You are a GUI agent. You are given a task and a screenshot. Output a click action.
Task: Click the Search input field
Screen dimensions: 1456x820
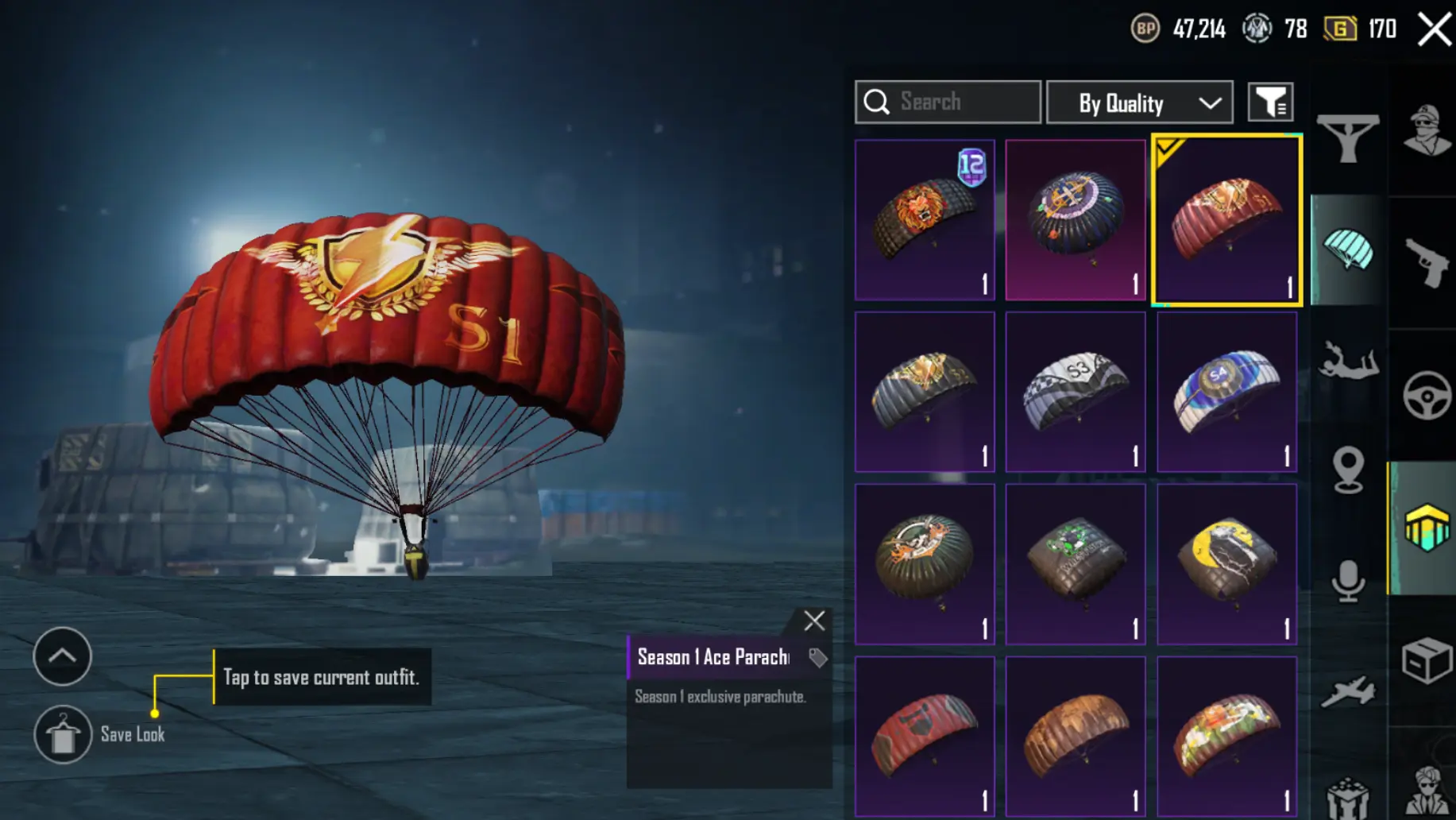pos(948,102)
